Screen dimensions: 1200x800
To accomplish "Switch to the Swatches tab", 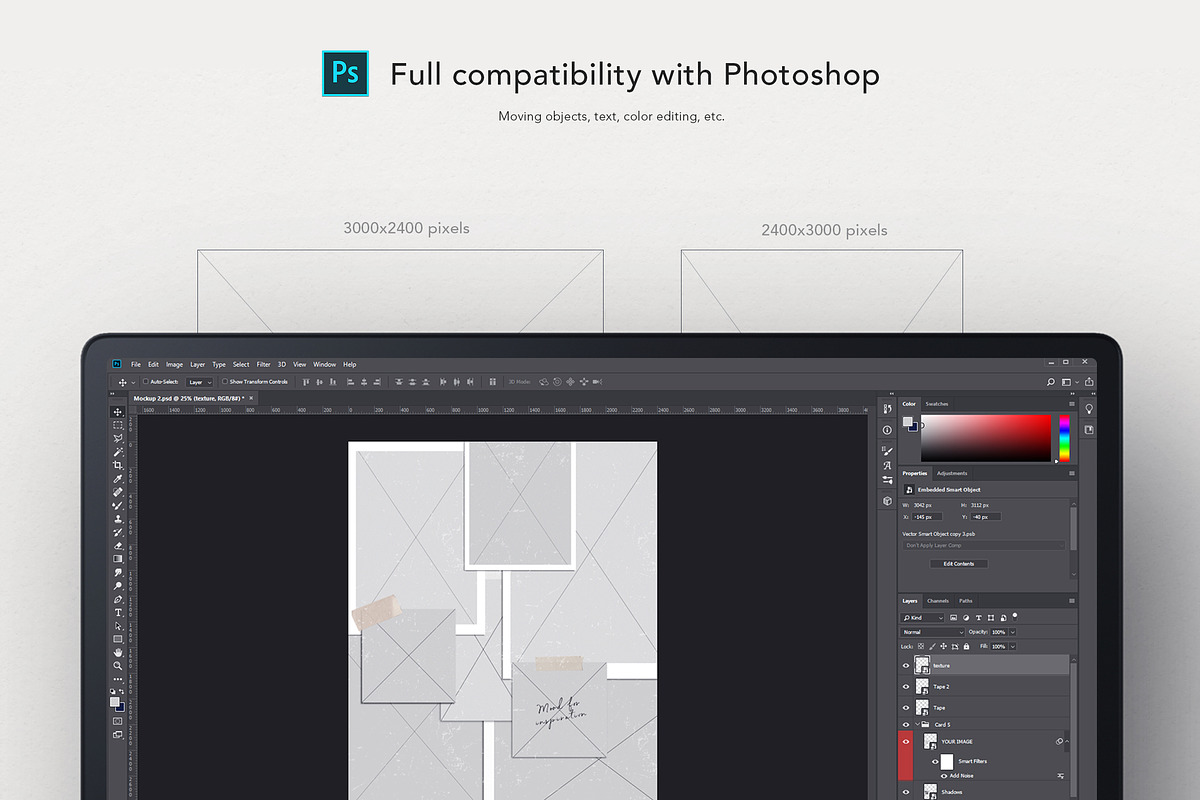I will (x=937, y=404).
